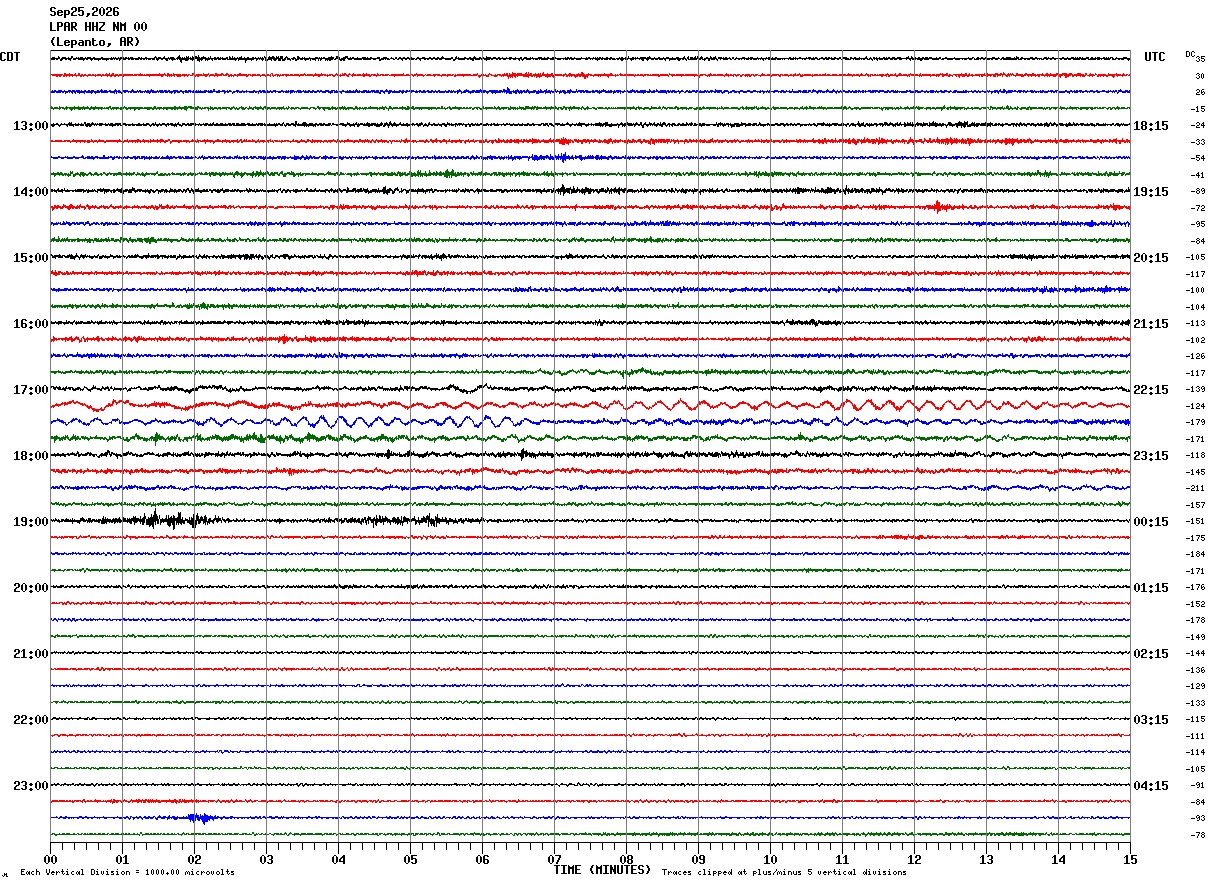Select the 07 minute axis tick label
The image size is (1210, 886).
(554, 859)
